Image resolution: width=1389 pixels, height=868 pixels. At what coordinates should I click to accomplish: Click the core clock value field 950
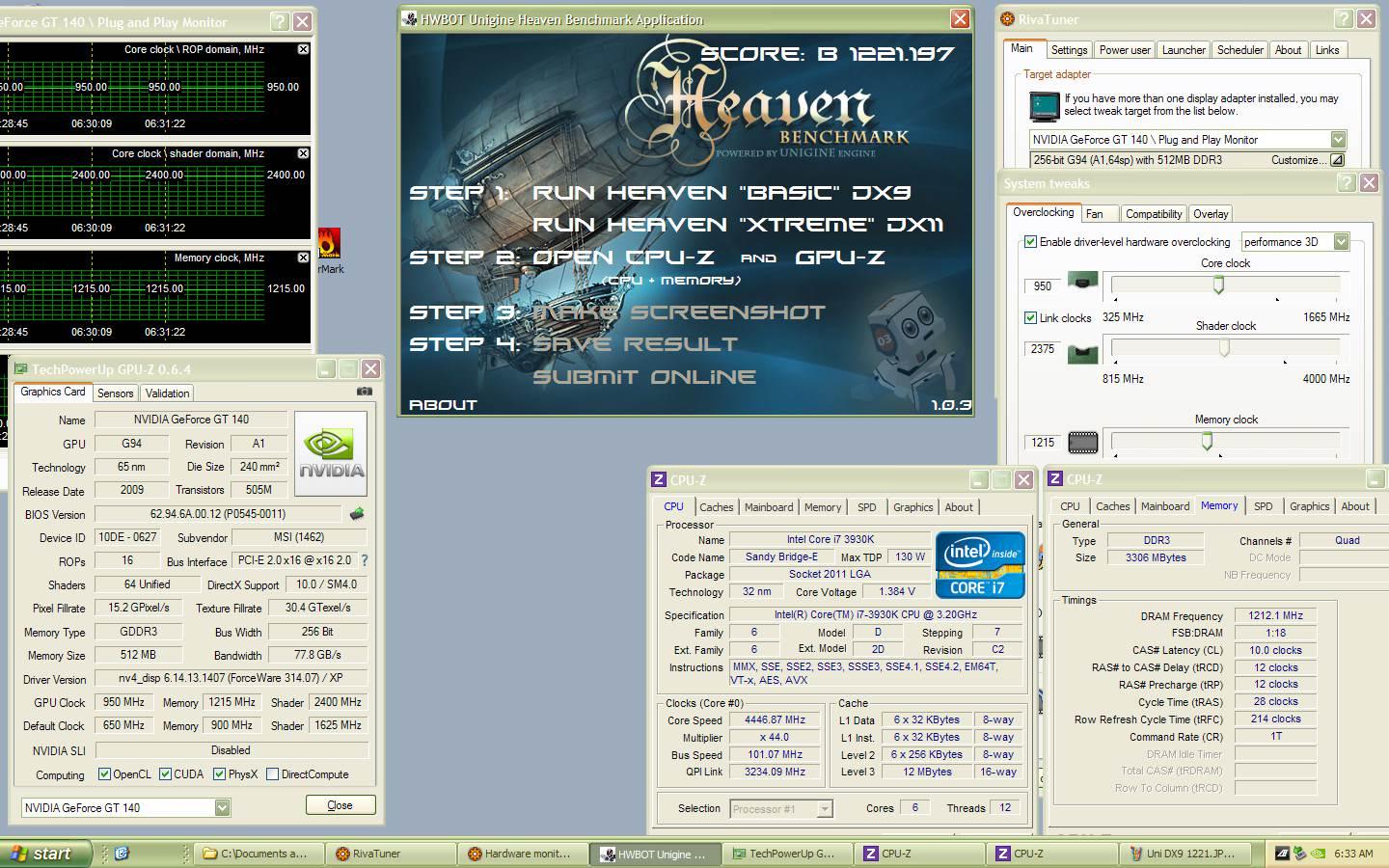click(1042, 285)
